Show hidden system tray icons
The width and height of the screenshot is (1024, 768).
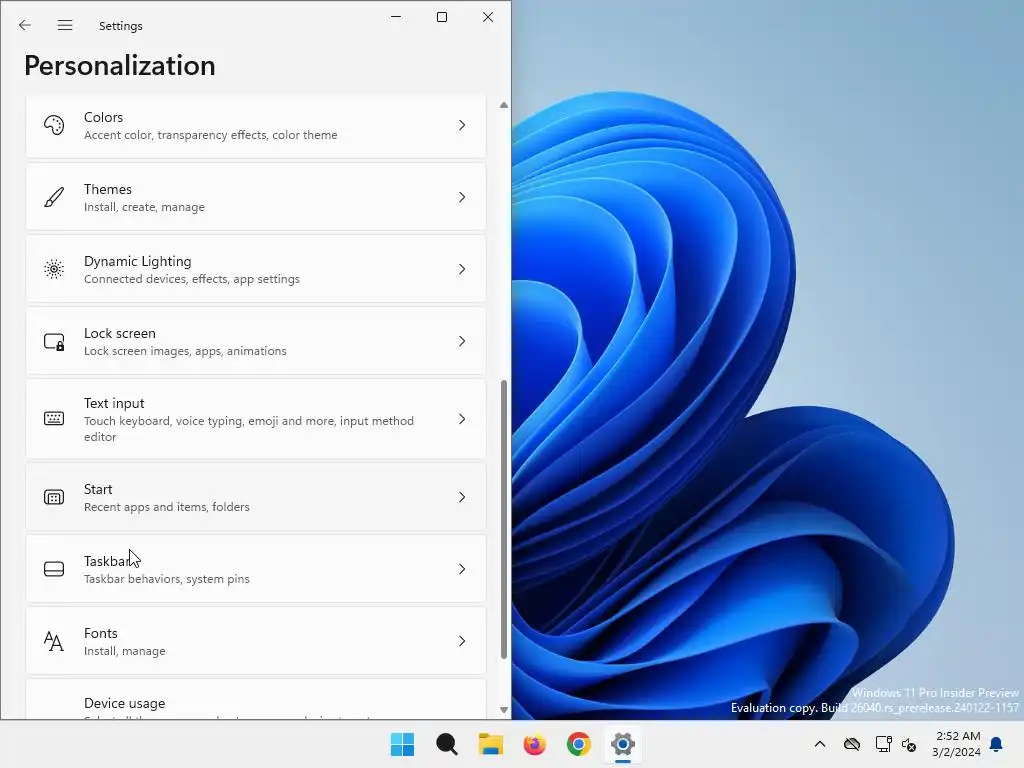pyautogui.click(x=820, y=744)
